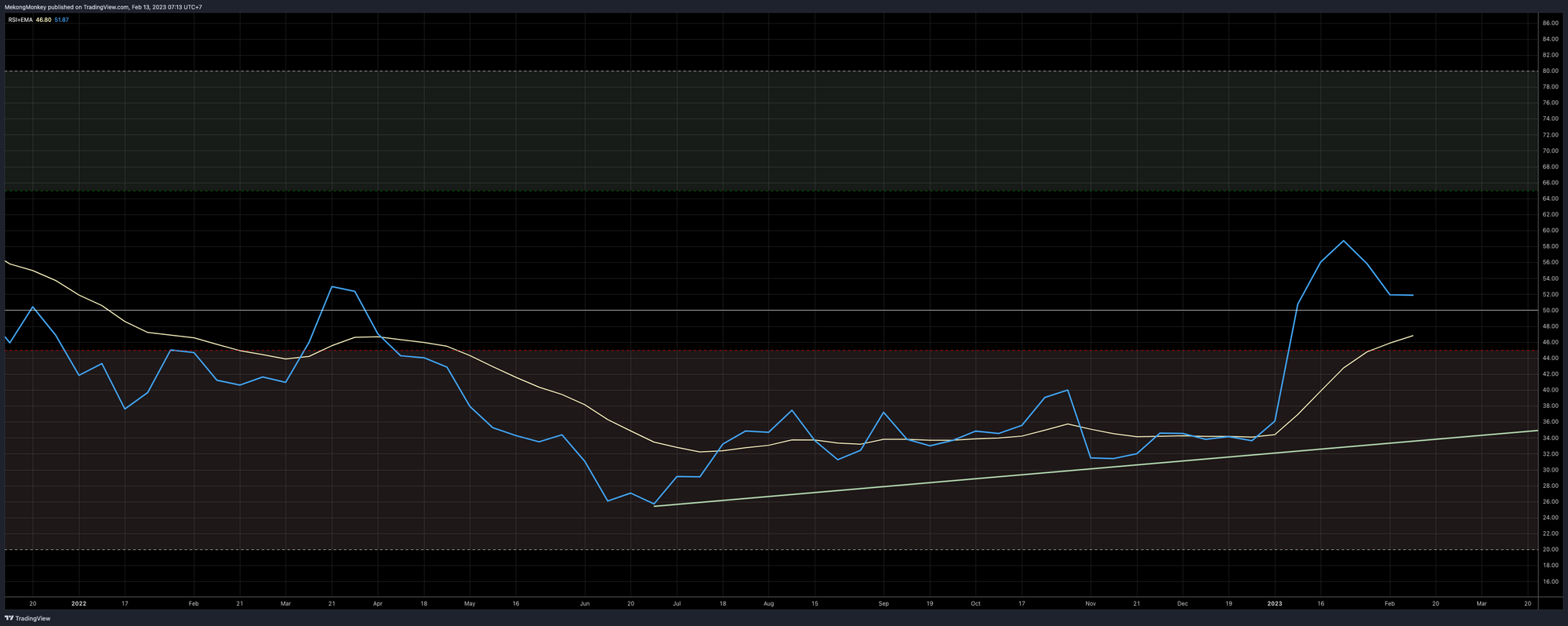Click the blue RSI line's lowest point before the Jul label
The width and height of the screenshot is (1568, 626).
pos(654,504)
